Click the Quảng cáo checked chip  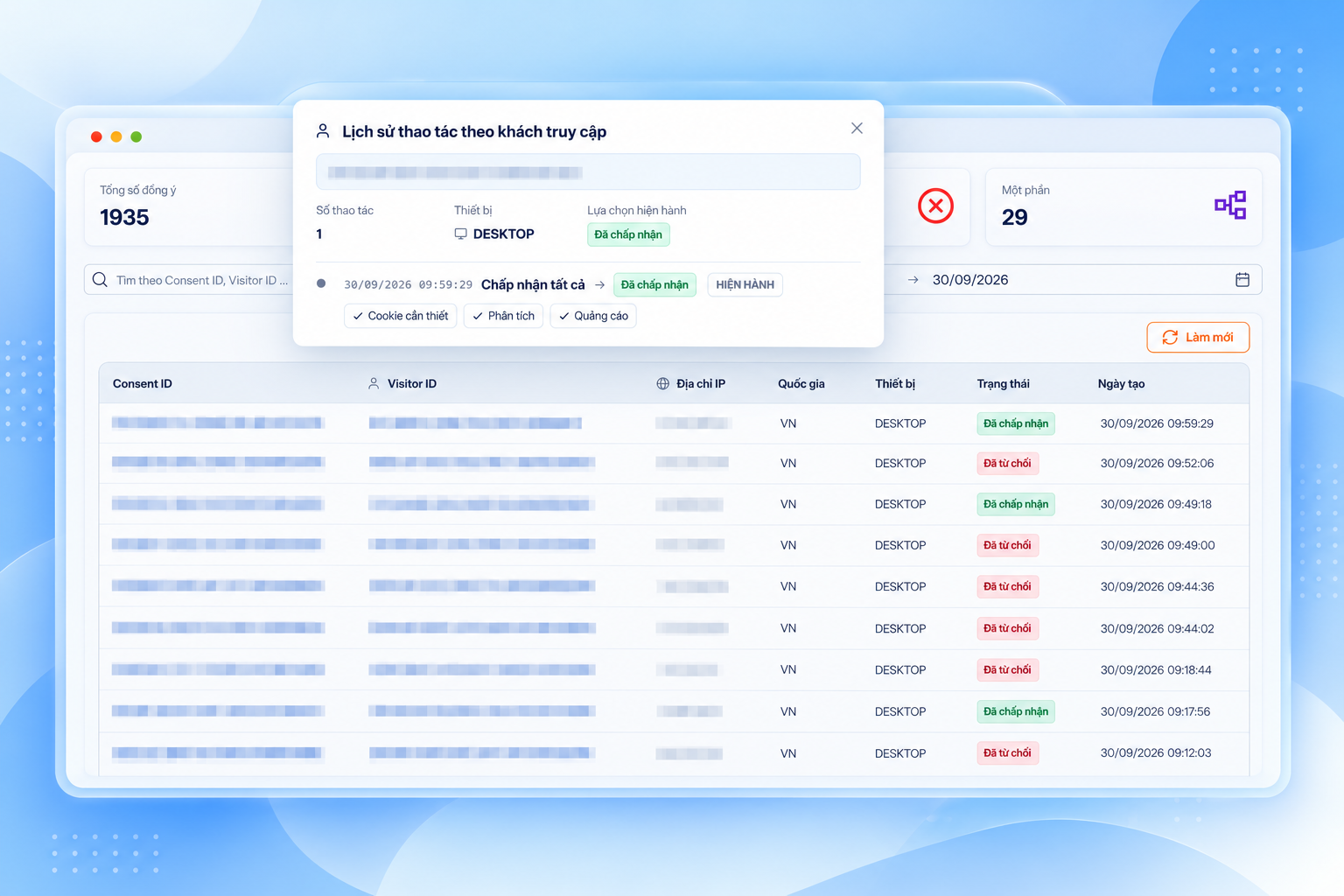[x=593, y=316]
